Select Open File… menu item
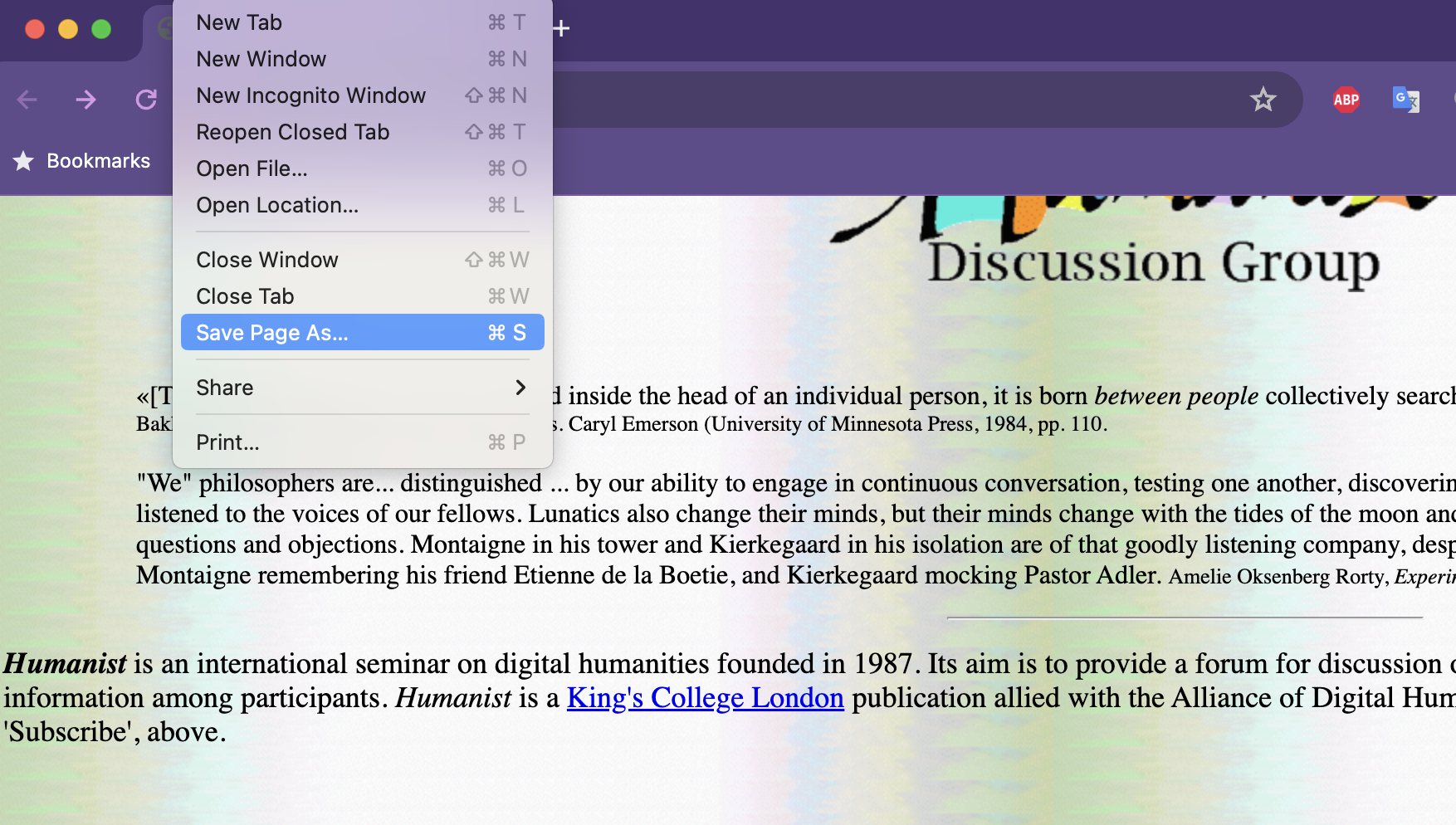This screenshot has height=825, width=1456. pos(363,168)
